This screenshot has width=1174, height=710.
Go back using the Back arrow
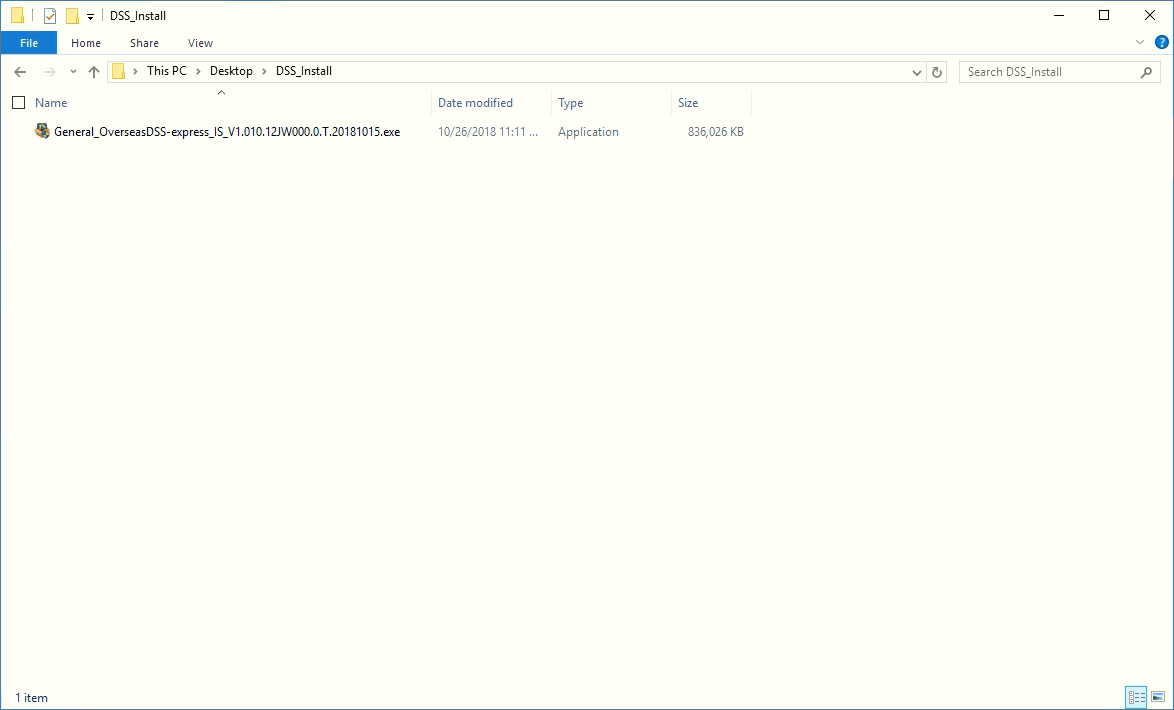click(x=20, y=72)
